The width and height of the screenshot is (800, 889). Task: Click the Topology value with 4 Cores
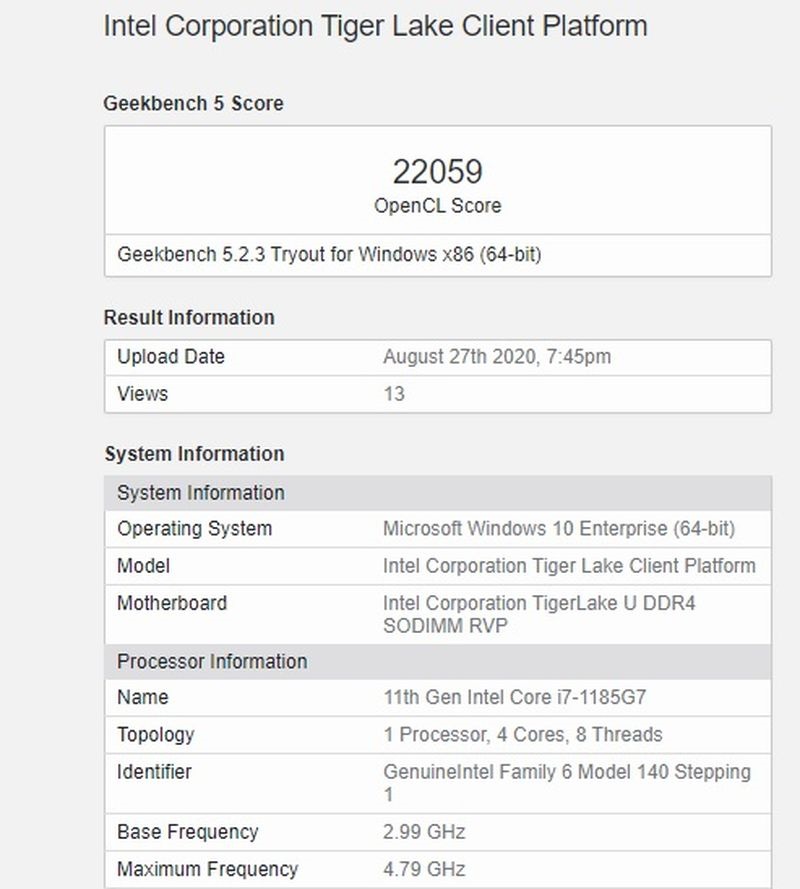pyautogui.click(x=522, y=735)
